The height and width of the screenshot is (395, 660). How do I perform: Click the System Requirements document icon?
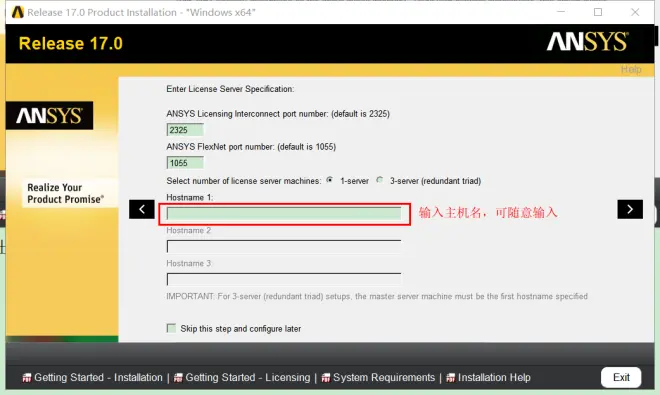point(326,378)
